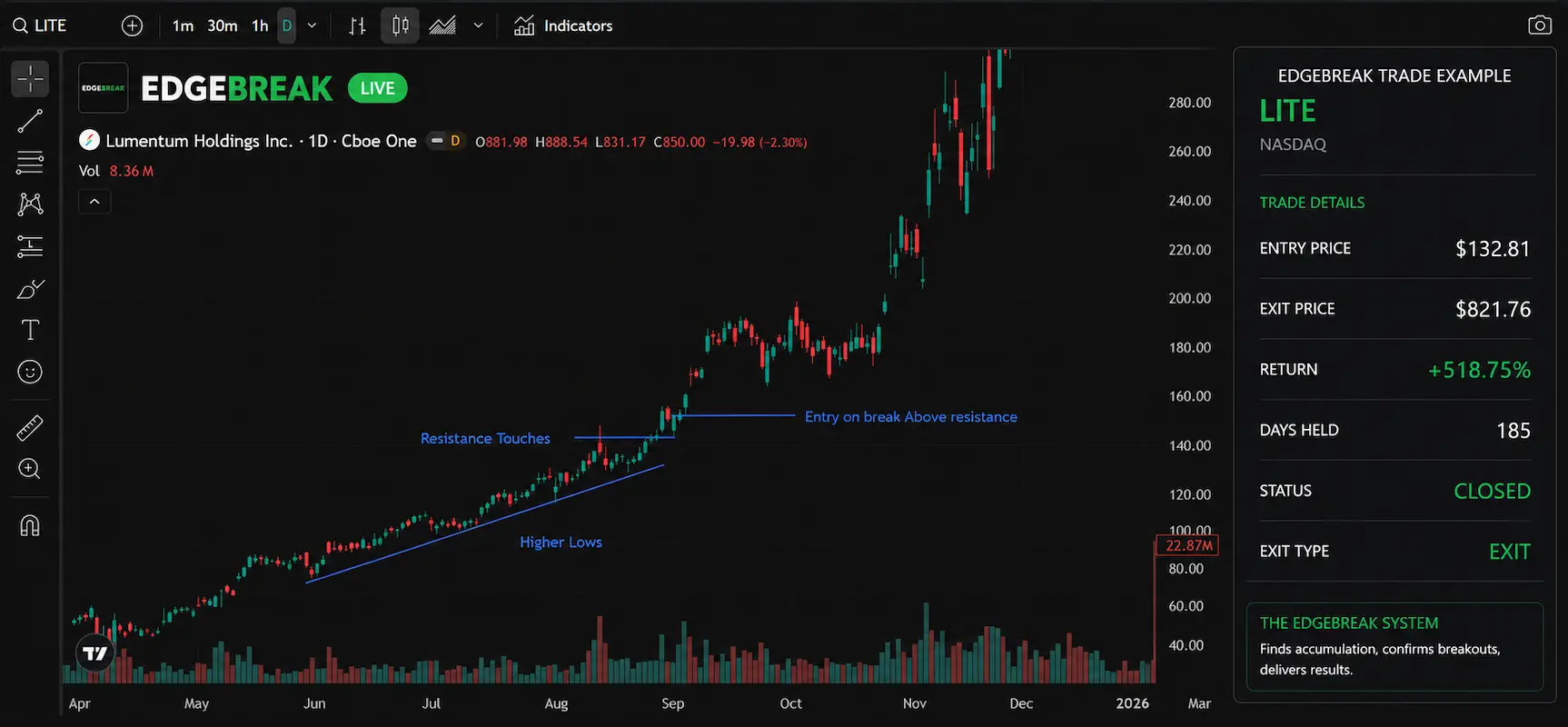Switch to the 30m timeframe
Screen dimensions: 1568x727
[223, 25]
